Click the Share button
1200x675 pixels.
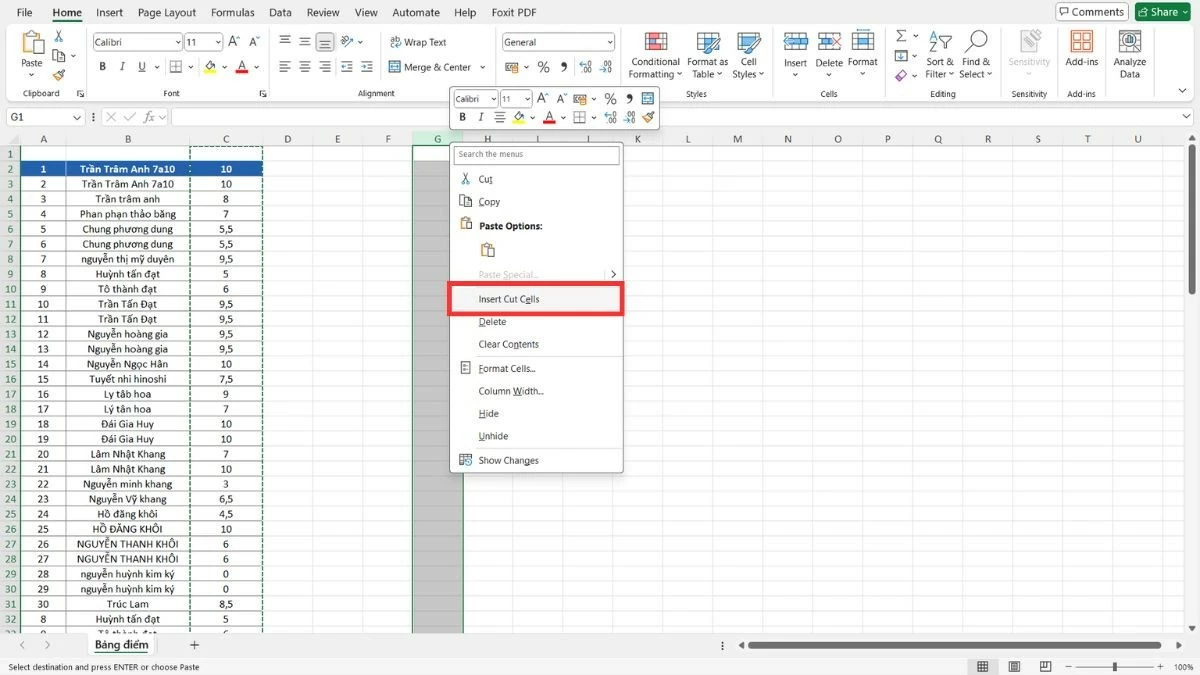click(x=1161, y=11)
